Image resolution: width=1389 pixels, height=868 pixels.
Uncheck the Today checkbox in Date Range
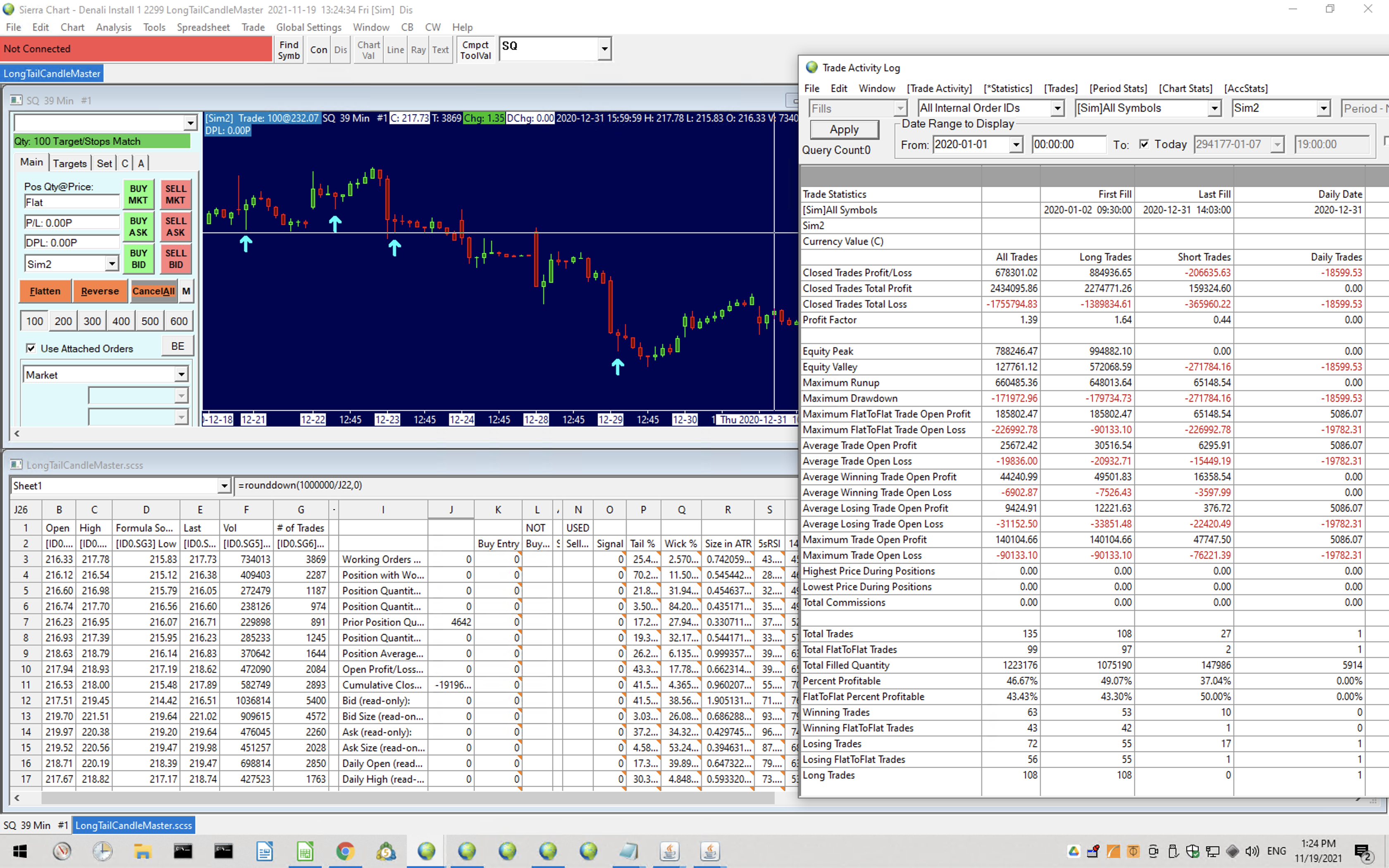[x=1144, y=144]
